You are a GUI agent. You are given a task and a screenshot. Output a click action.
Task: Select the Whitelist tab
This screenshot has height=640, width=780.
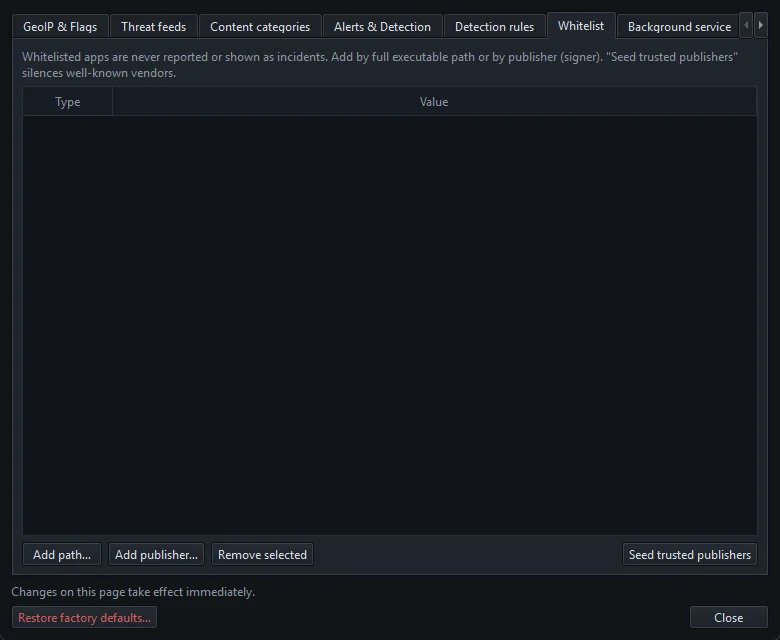581,25
